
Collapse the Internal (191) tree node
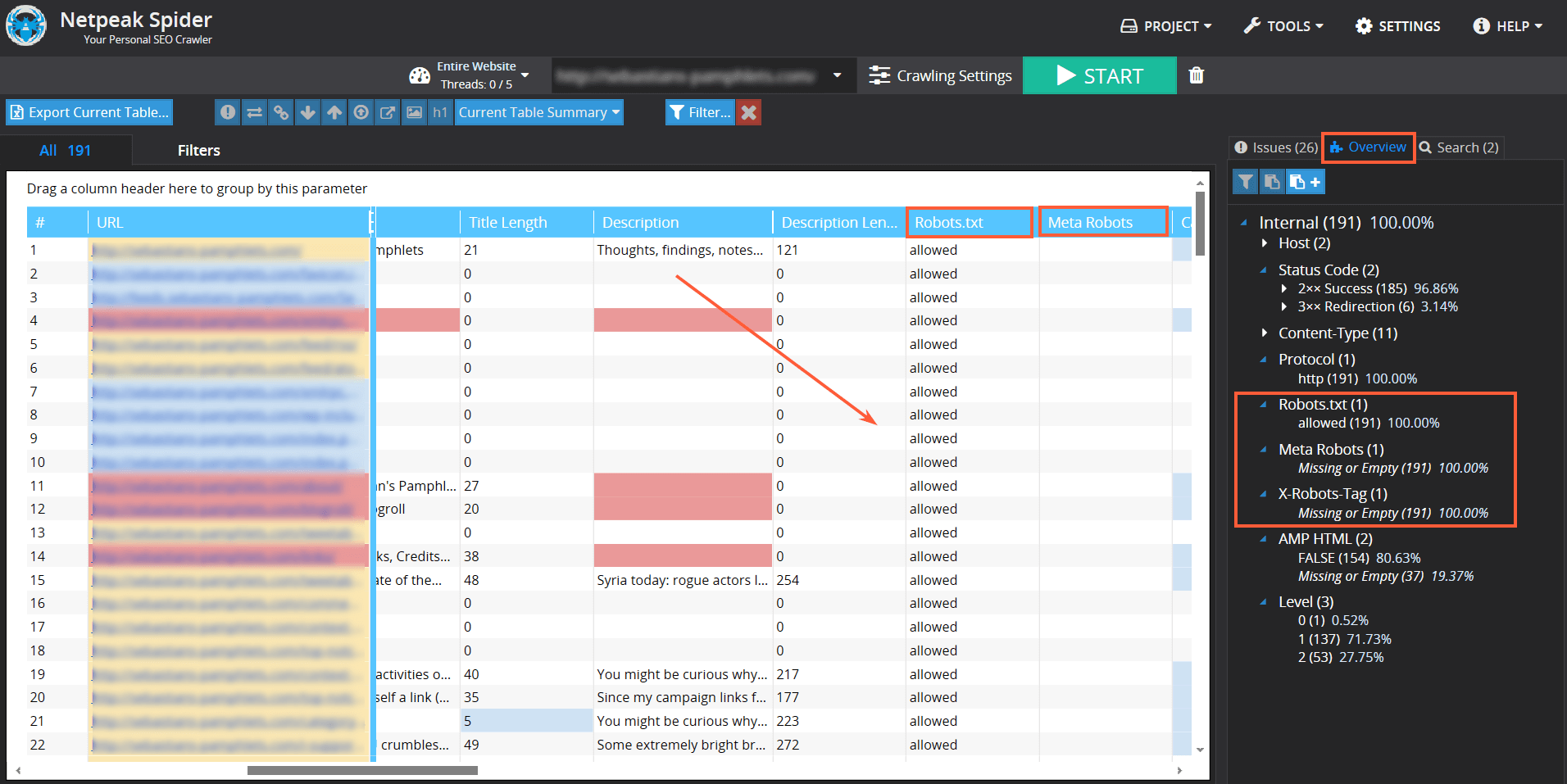(1244, 222)
